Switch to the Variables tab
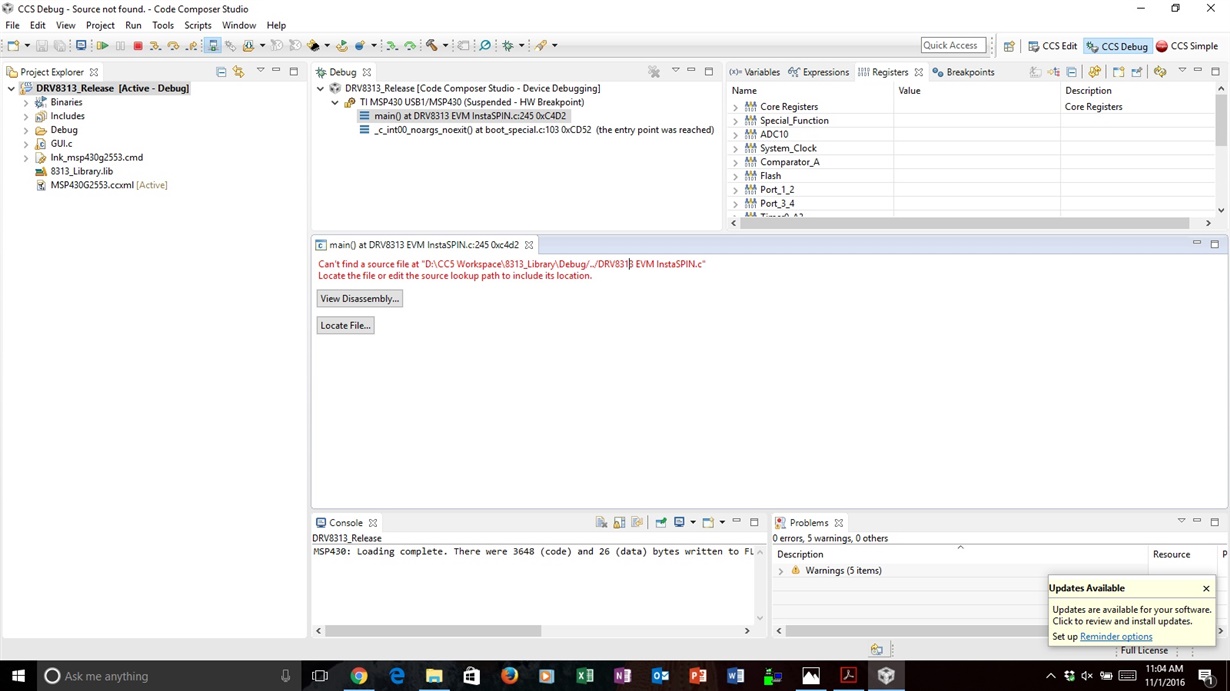This screenshot has height=691, width=1230. tap(754, 72)
